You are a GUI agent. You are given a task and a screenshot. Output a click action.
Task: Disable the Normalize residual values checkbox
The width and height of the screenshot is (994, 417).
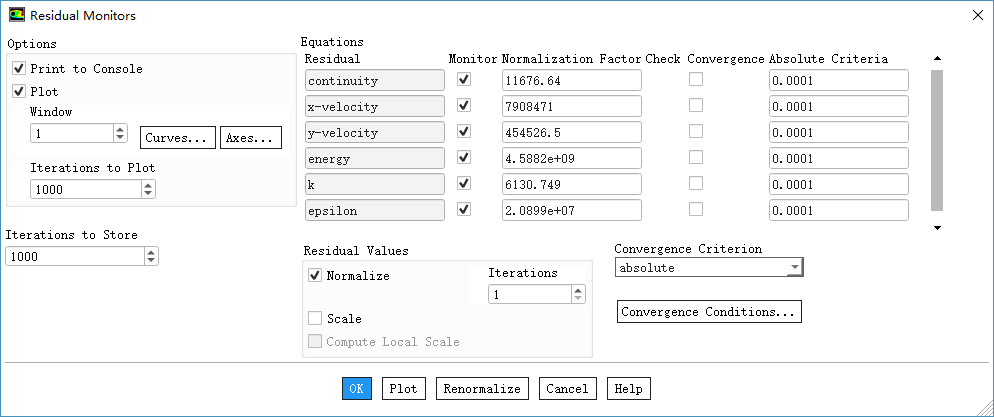pyautogui.click(x=315, y=276)
